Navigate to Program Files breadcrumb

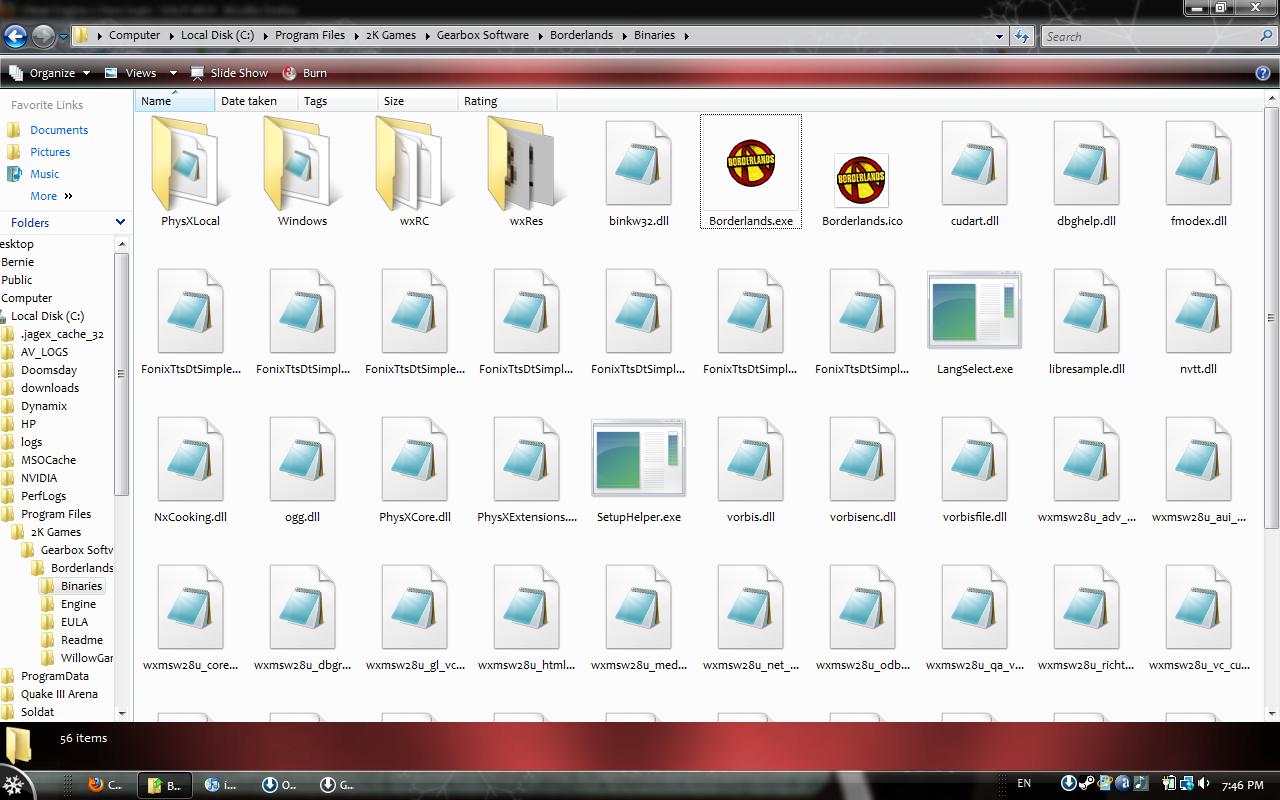point(310,35)
